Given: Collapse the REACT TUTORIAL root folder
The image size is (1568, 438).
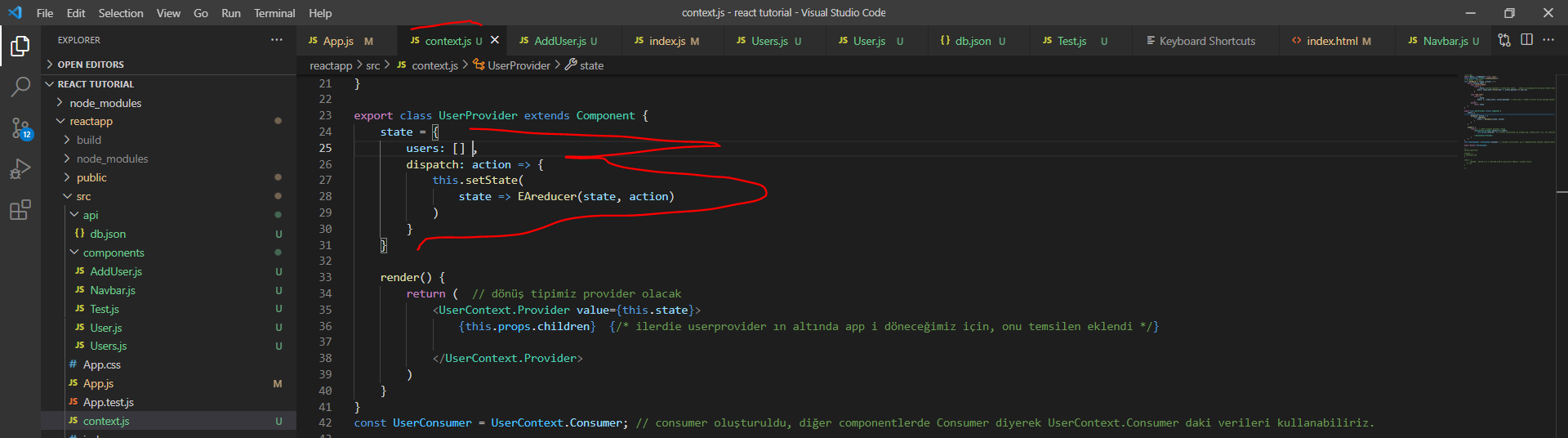Looking at the screenshot, I should tap(95, 84).
